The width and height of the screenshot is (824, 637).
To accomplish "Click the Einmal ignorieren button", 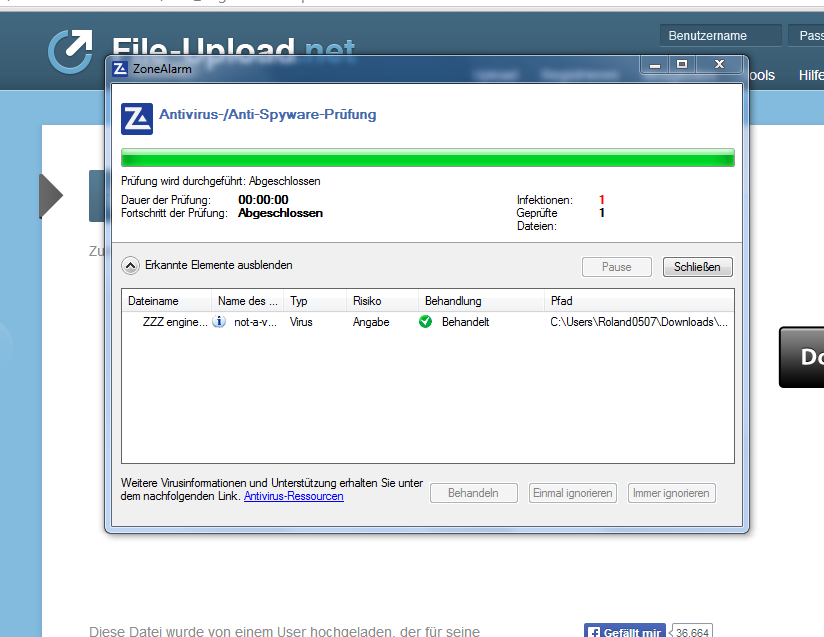I will point(572,493).
